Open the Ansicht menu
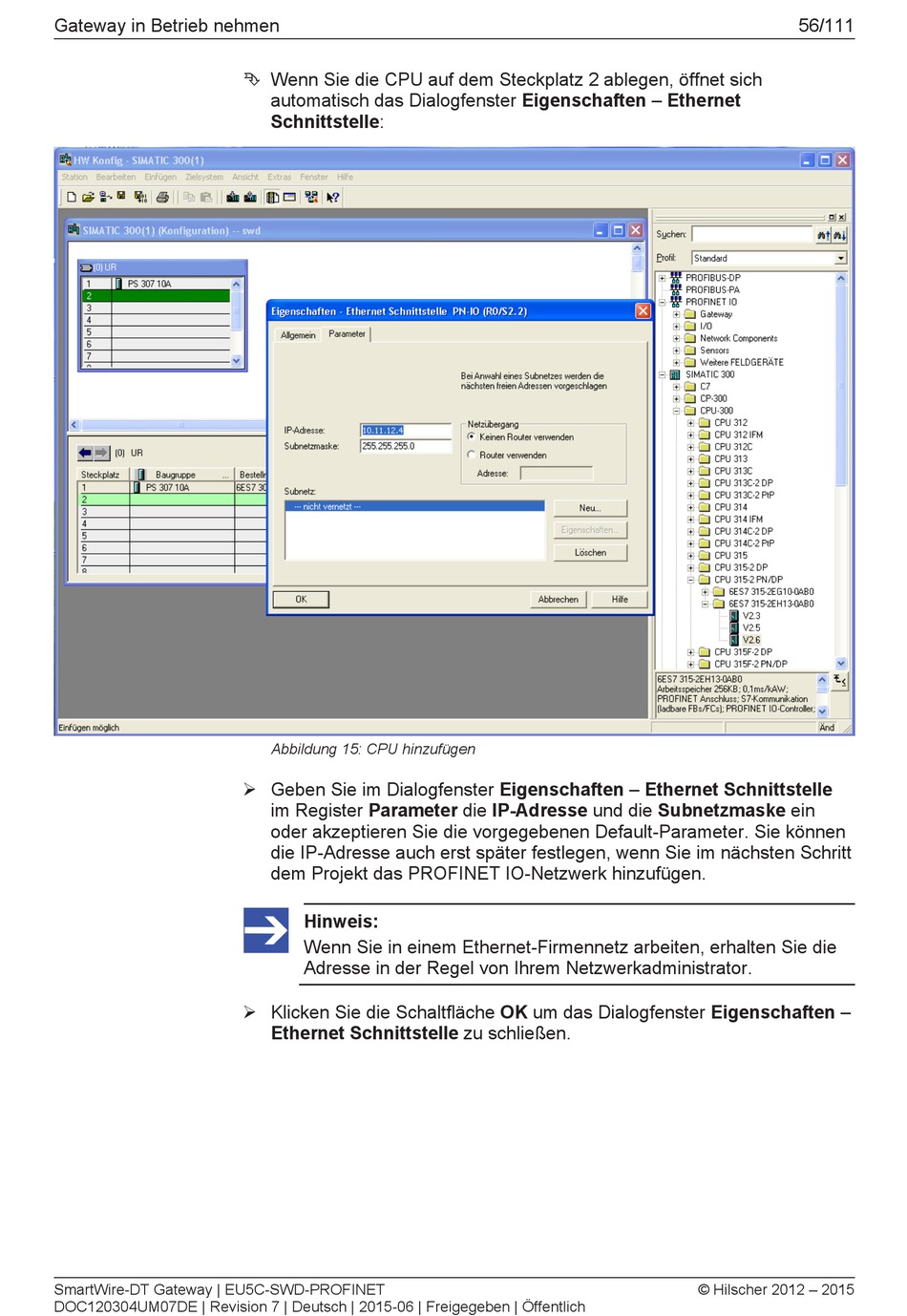This screenshot has width=907, height=1316. pyautogui.click(x=245, y=177)
